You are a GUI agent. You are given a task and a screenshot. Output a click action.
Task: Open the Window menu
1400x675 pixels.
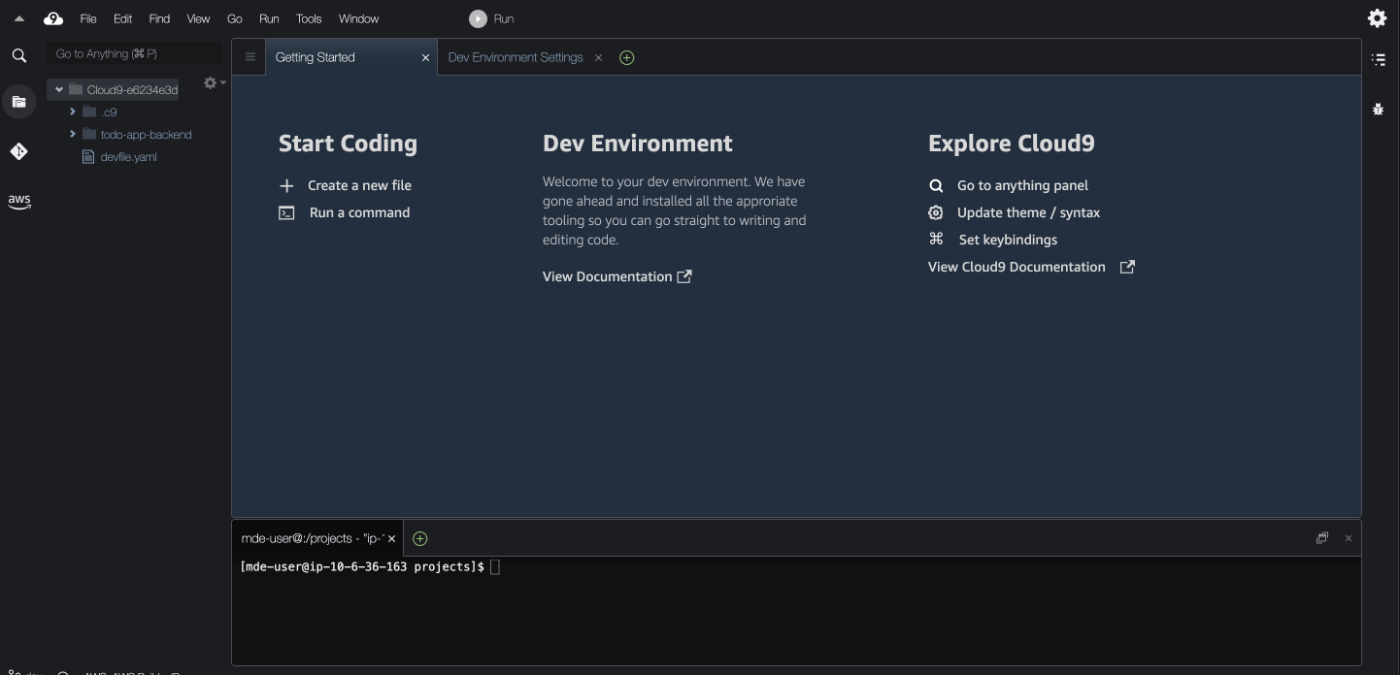(x=358, y=18)
